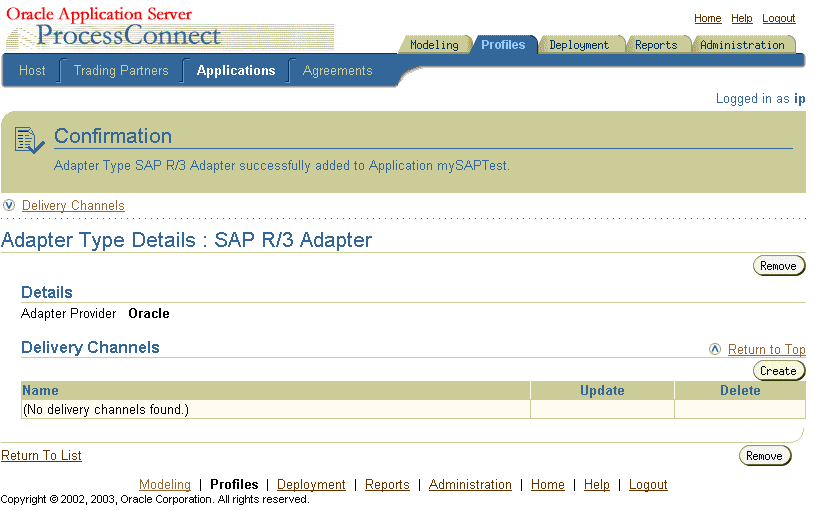Click the Confirmation document checkmark icon

pyautogui.click(x=29, y=140)
